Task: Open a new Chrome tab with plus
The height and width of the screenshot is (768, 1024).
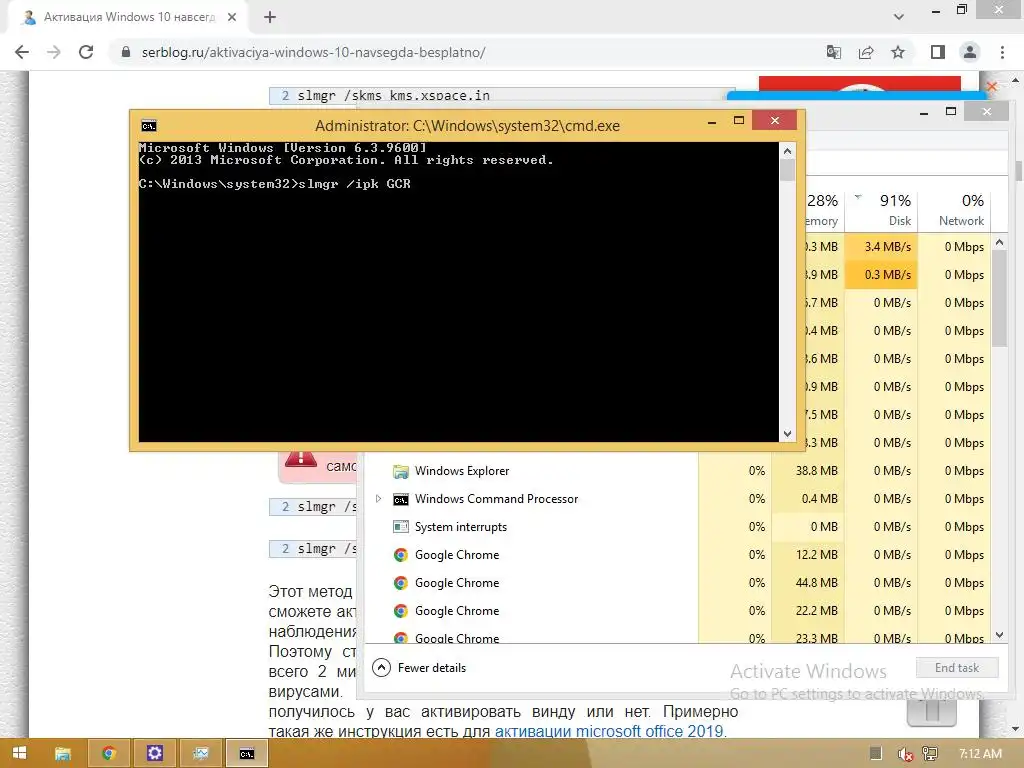Action: point(270,18)
